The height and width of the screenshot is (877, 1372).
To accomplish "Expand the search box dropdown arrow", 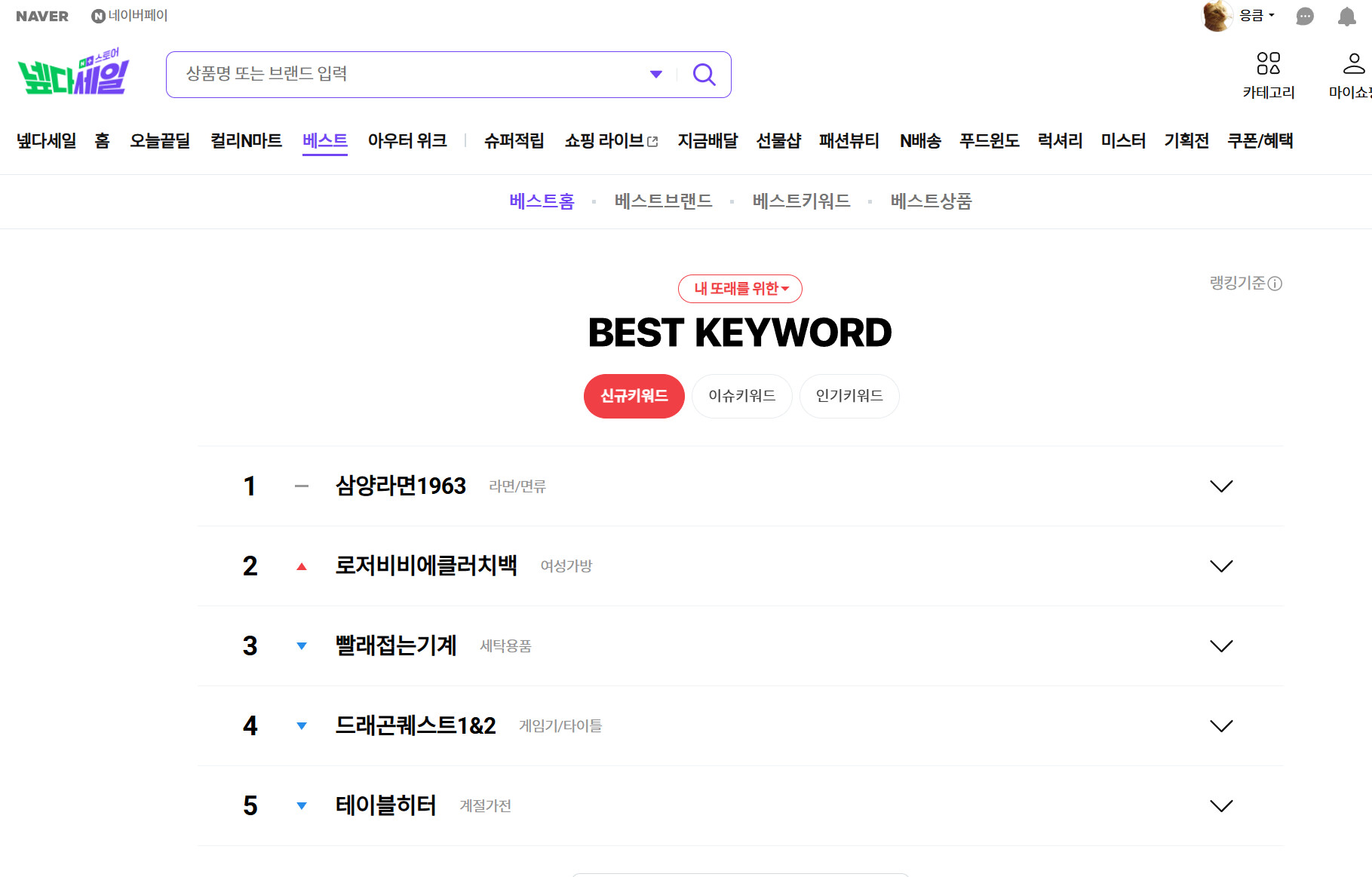I will pyautogui.click(x=656, y=74).
